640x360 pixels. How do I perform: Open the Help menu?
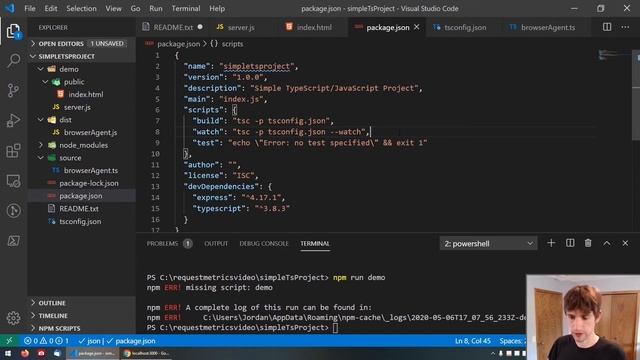pos(217,8)
